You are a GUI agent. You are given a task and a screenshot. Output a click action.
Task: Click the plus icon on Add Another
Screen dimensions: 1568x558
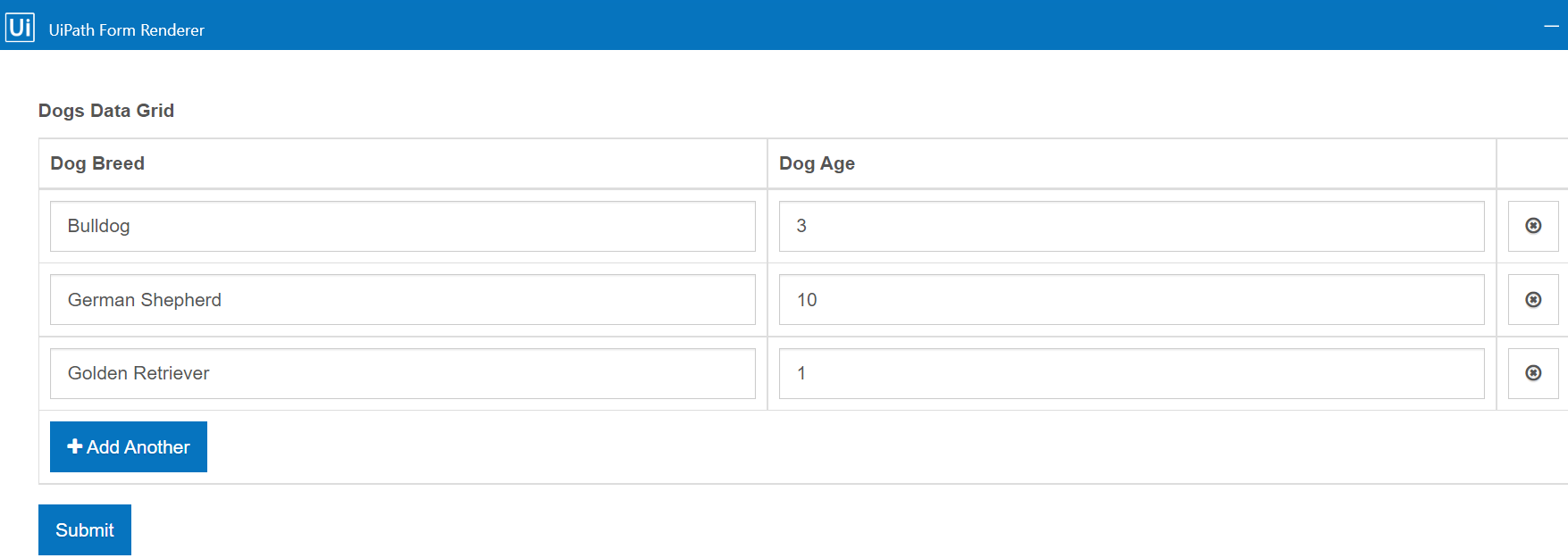(x=75, y=446)
